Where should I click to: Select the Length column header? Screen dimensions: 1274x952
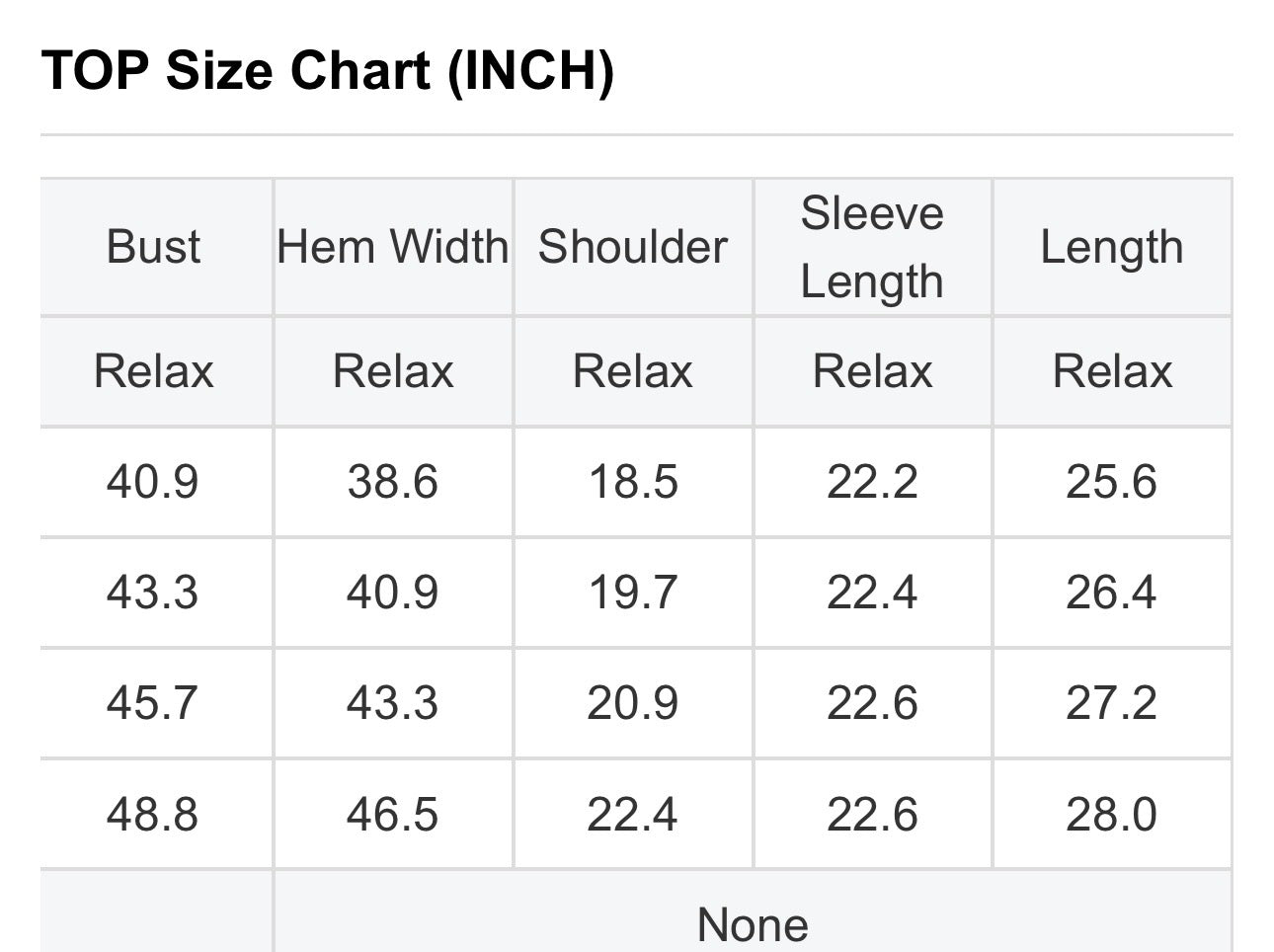pyautogui.click(x=1112, y=247)
